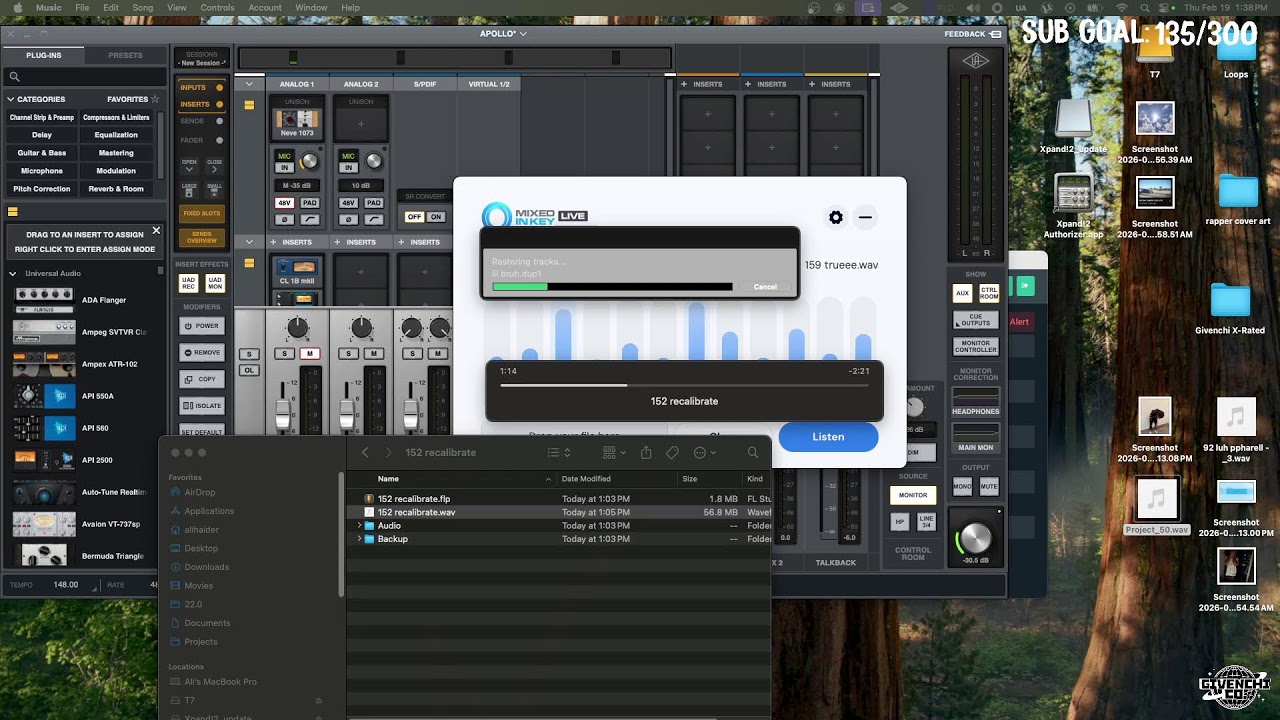Viewport: 1280px width, 720px height.
Task: Select the Ampex ATR-102 plug-in thumbnail
Action: [x=44, y=364]
